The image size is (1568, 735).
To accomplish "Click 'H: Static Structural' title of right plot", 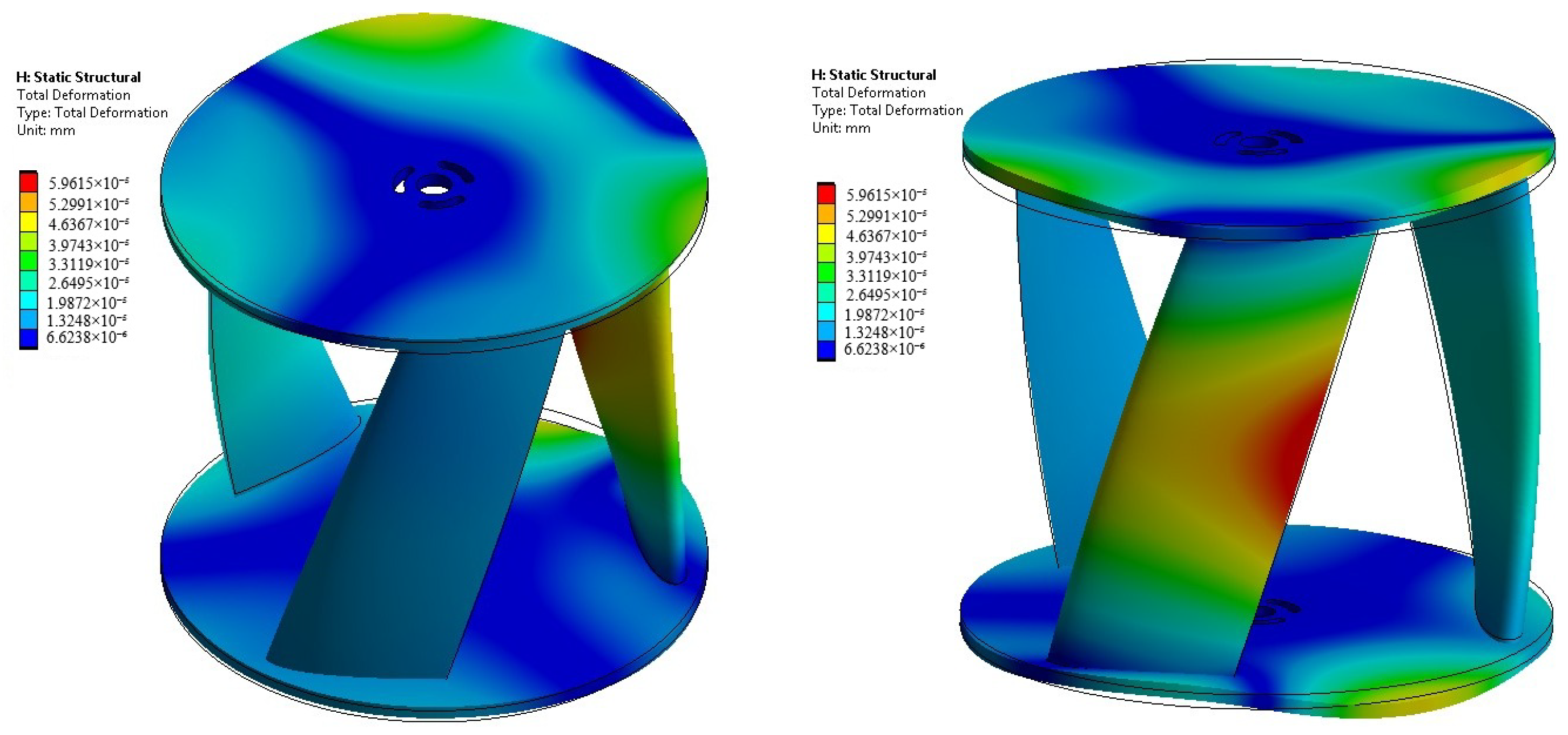I will coord(874,75).
